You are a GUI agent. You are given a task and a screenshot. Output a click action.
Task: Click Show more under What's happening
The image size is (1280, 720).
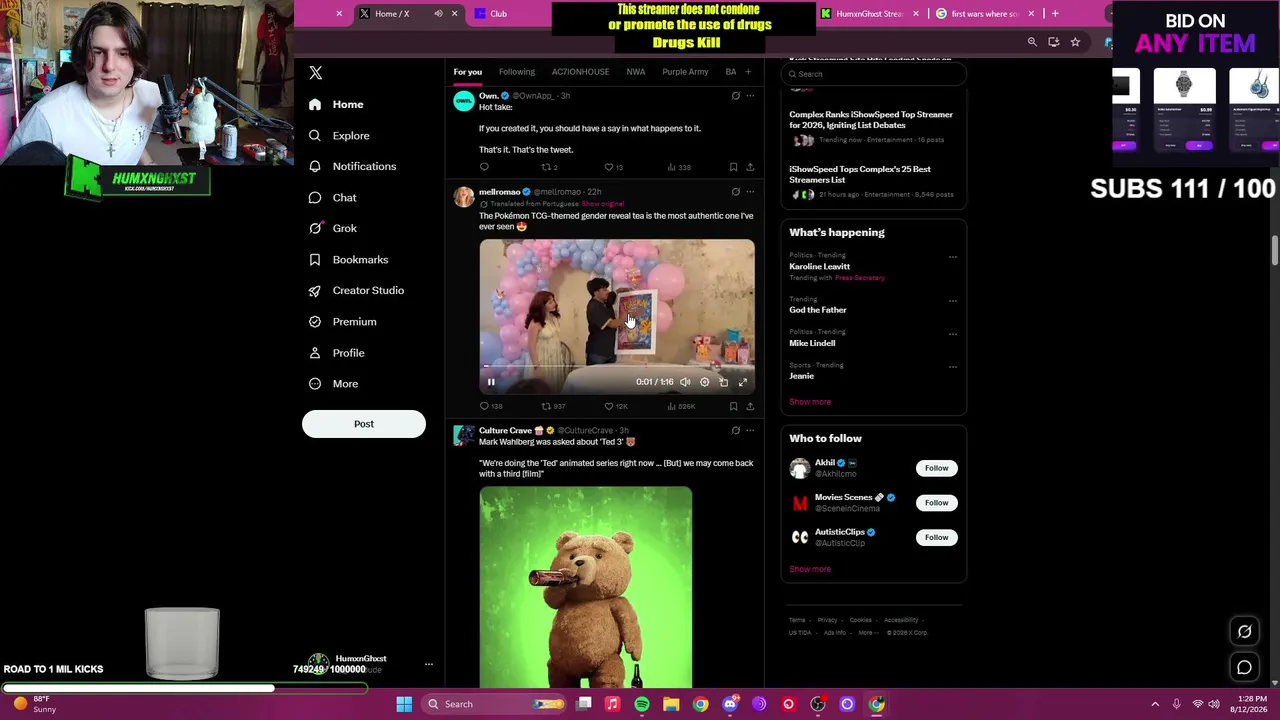click(x=810, y=402)
